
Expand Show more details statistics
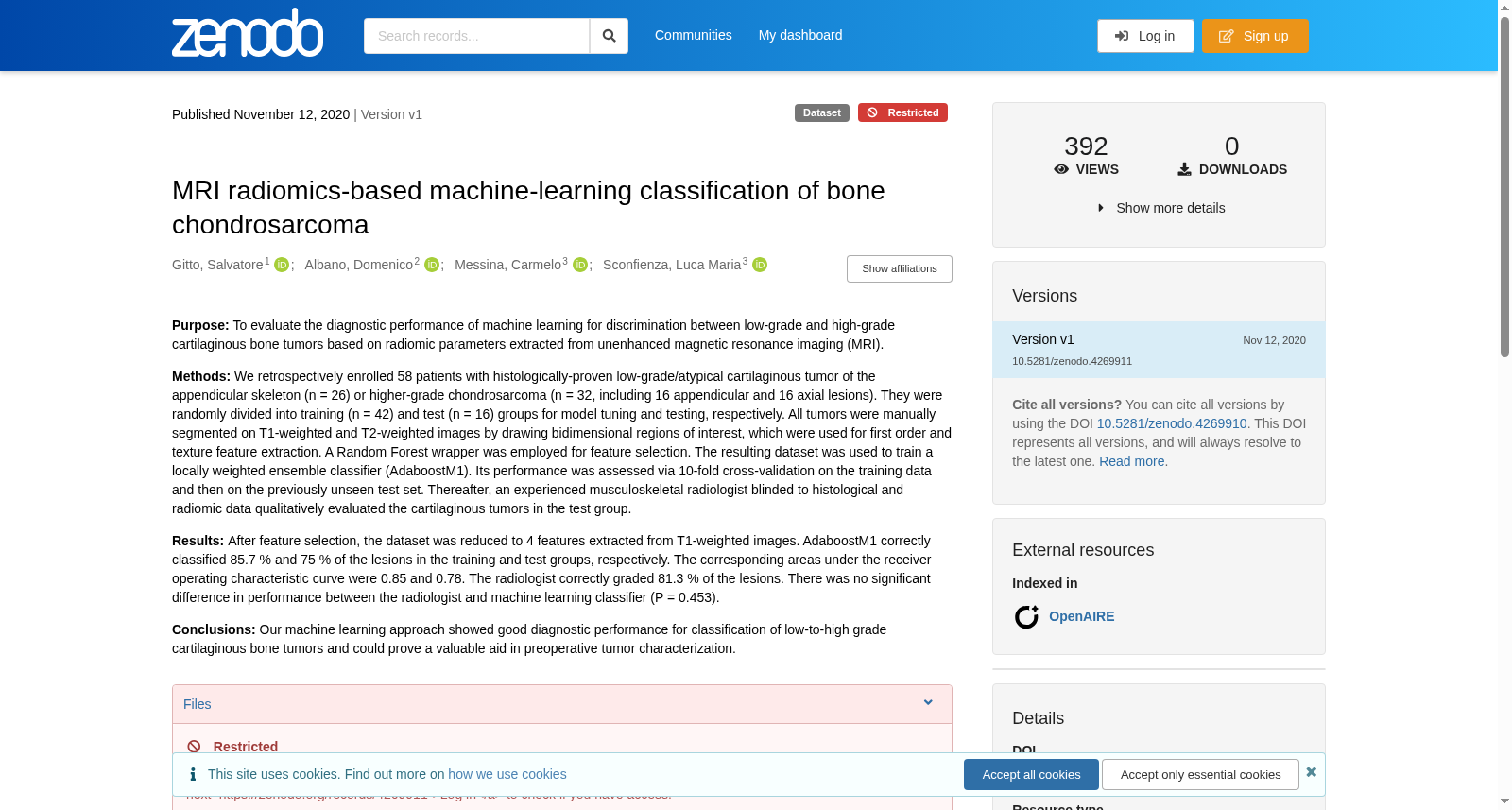[x=1160, y=208]
